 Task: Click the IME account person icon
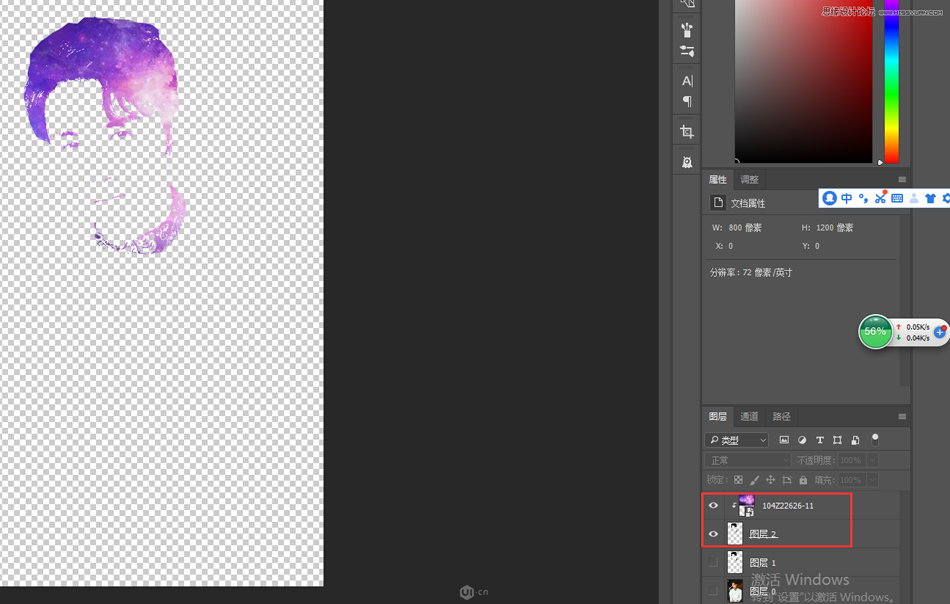point(914,198)
